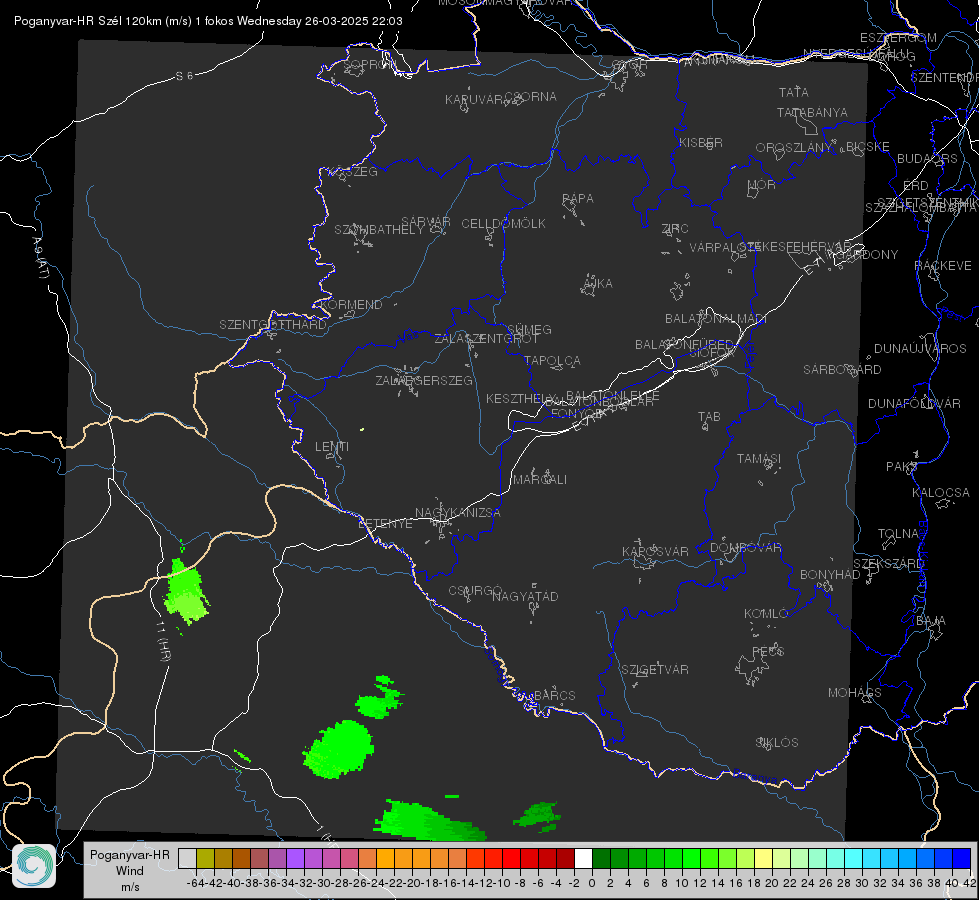
Task: Click the LENTI town label
Action: point(332,447)
